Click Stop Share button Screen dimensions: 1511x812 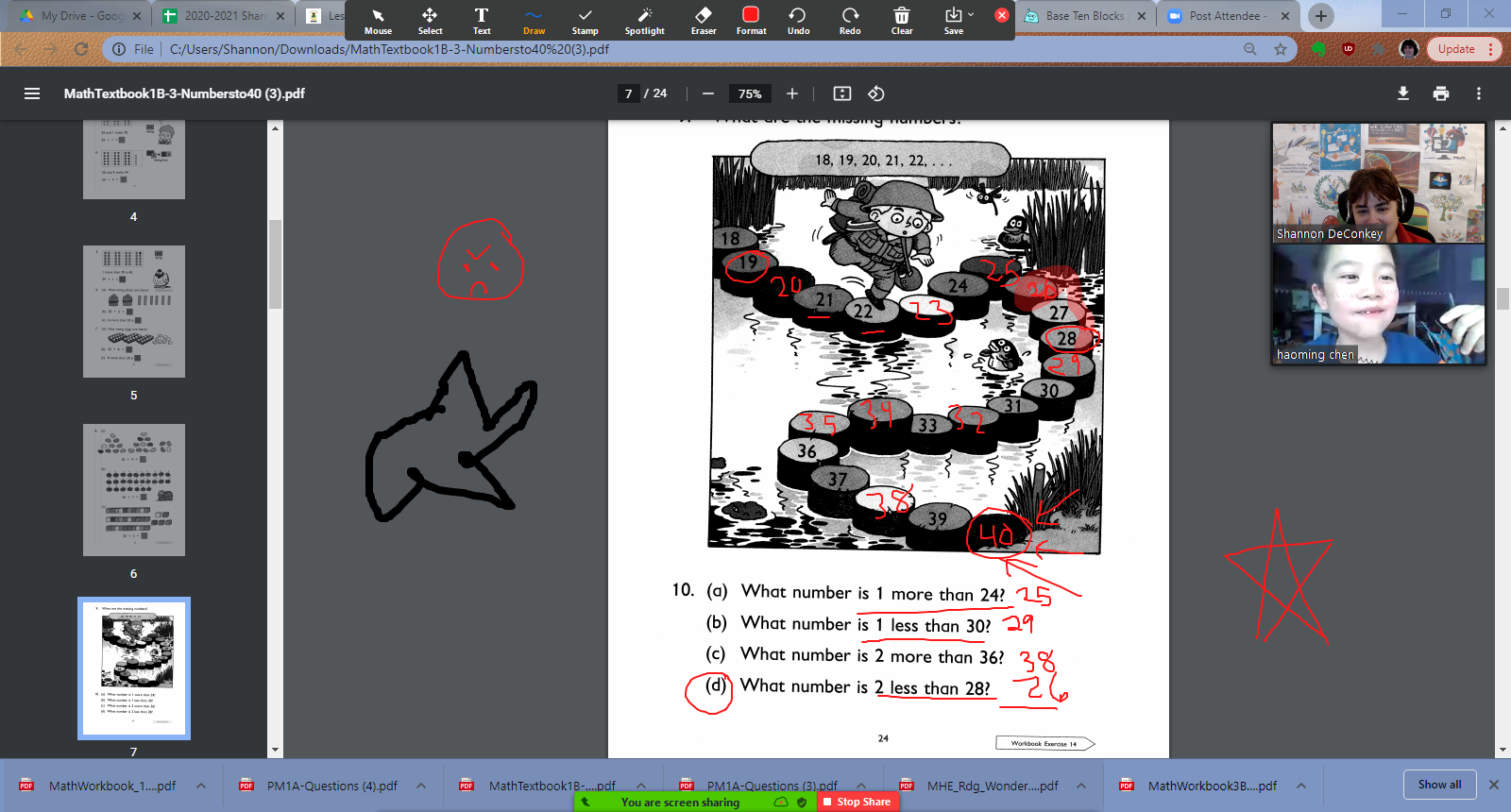857,802
